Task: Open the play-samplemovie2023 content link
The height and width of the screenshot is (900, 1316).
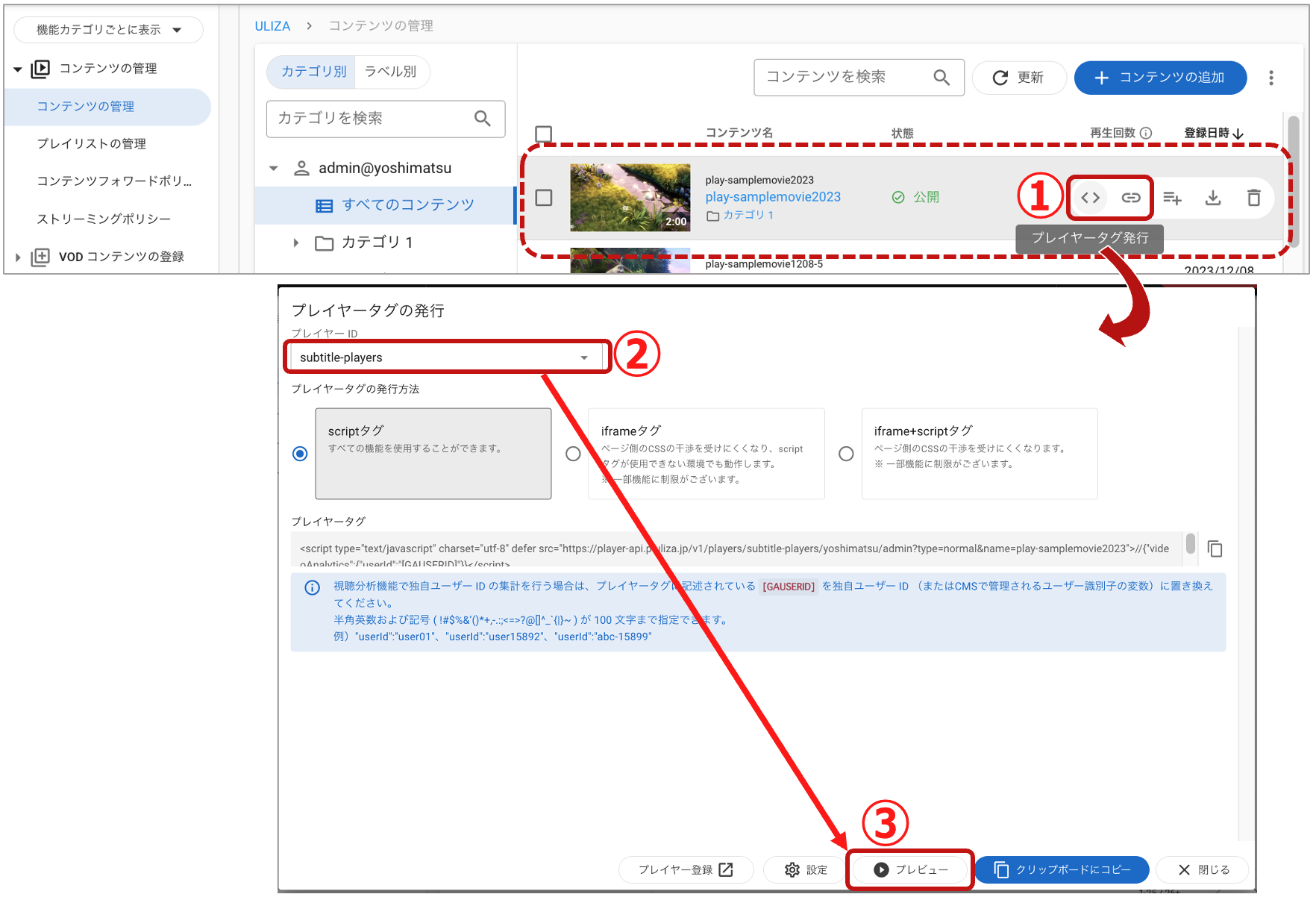Action: 773,197
